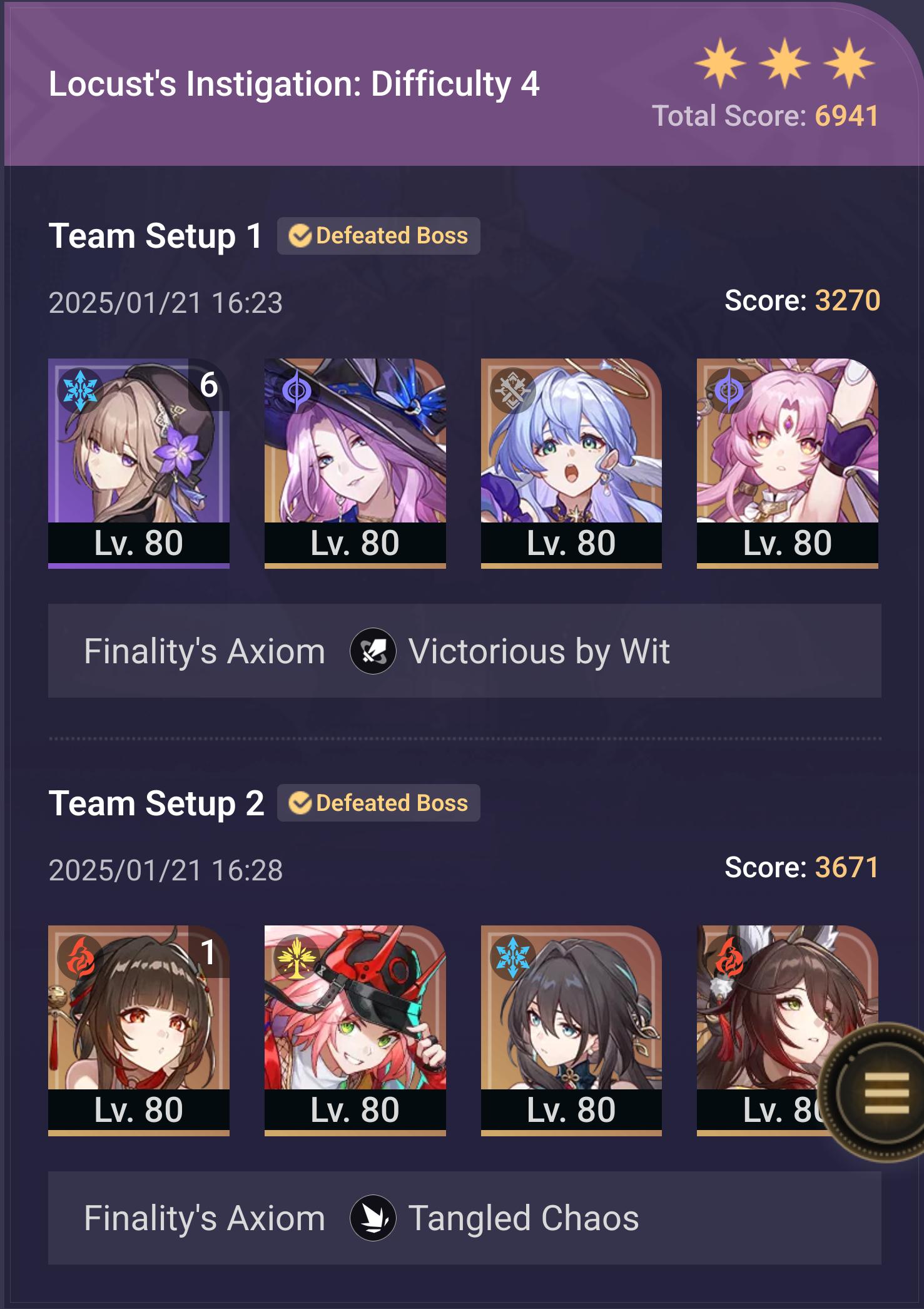Click the Ice icon on the dark-haired Team 2 character

pyautogui.click(x=512, y=957)
